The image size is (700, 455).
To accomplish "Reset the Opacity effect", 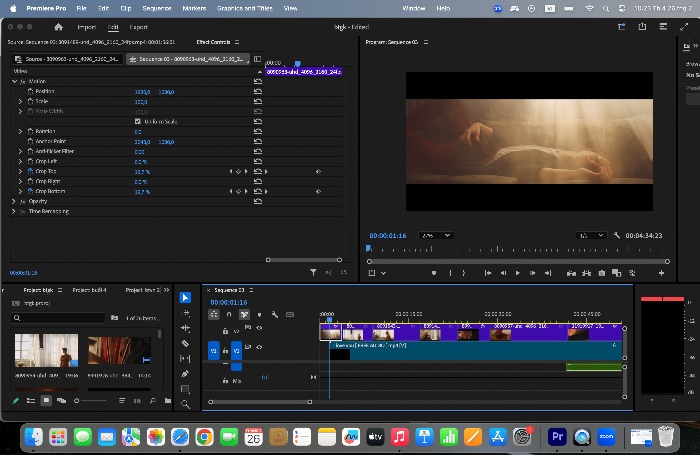I will click(258, 201).
